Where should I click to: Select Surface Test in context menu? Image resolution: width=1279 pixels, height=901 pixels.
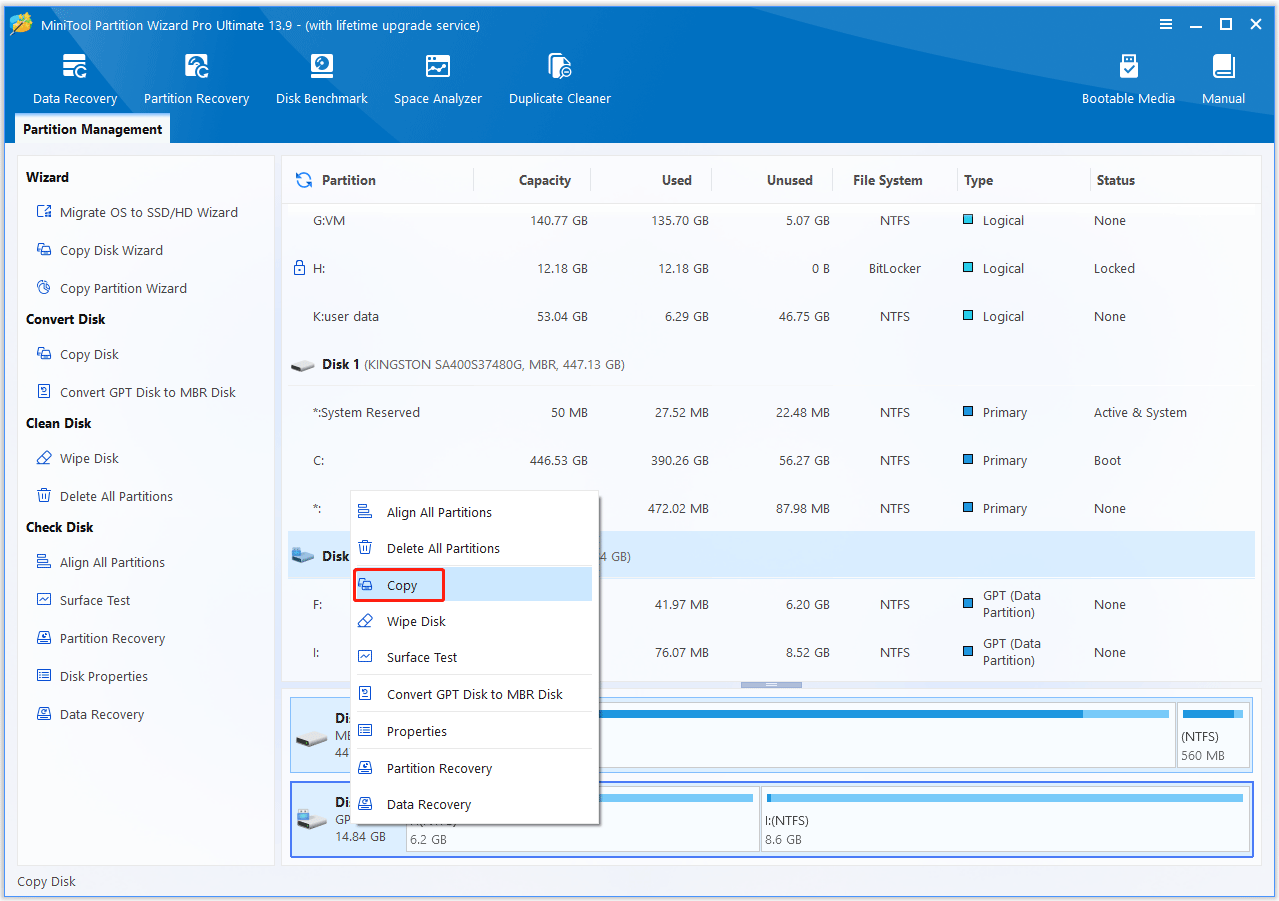point(474,657)
